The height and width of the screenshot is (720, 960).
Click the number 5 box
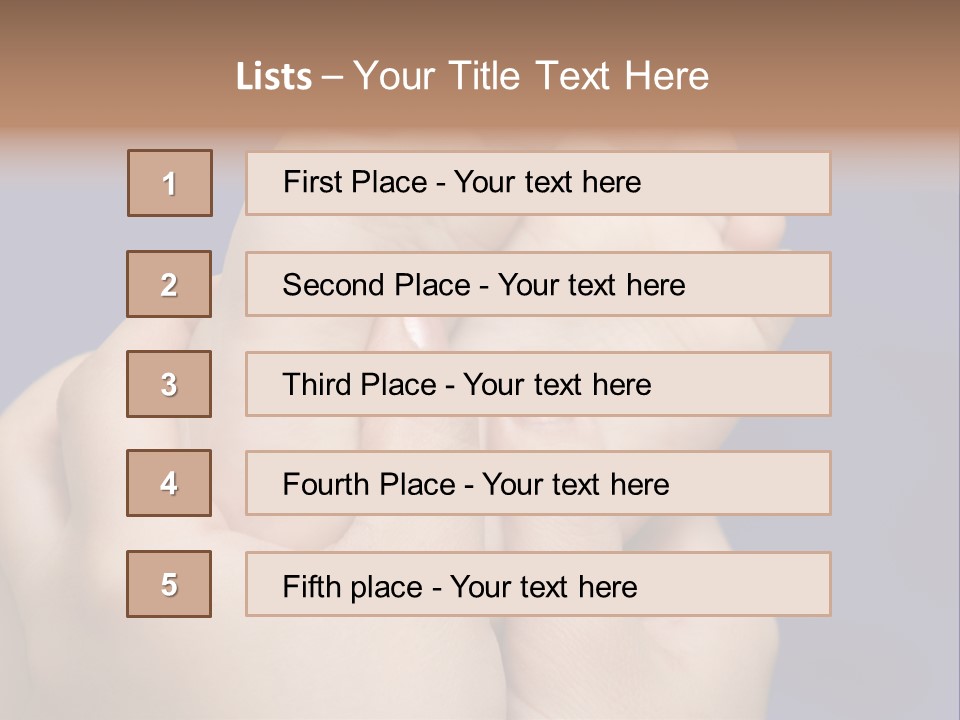tap(169, 584)
